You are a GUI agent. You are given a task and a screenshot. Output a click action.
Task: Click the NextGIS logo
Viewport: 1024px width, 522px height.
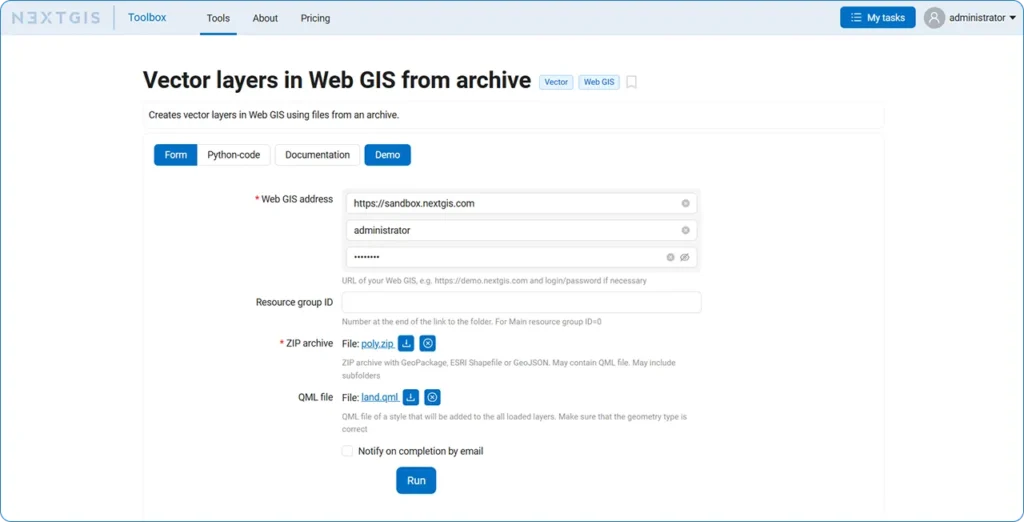(56, 18)
